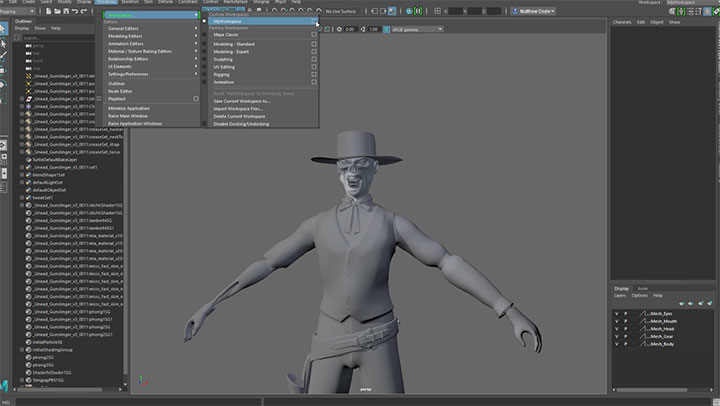
Task: Click the Redo arrow icon
Action: tap(84, 11)
